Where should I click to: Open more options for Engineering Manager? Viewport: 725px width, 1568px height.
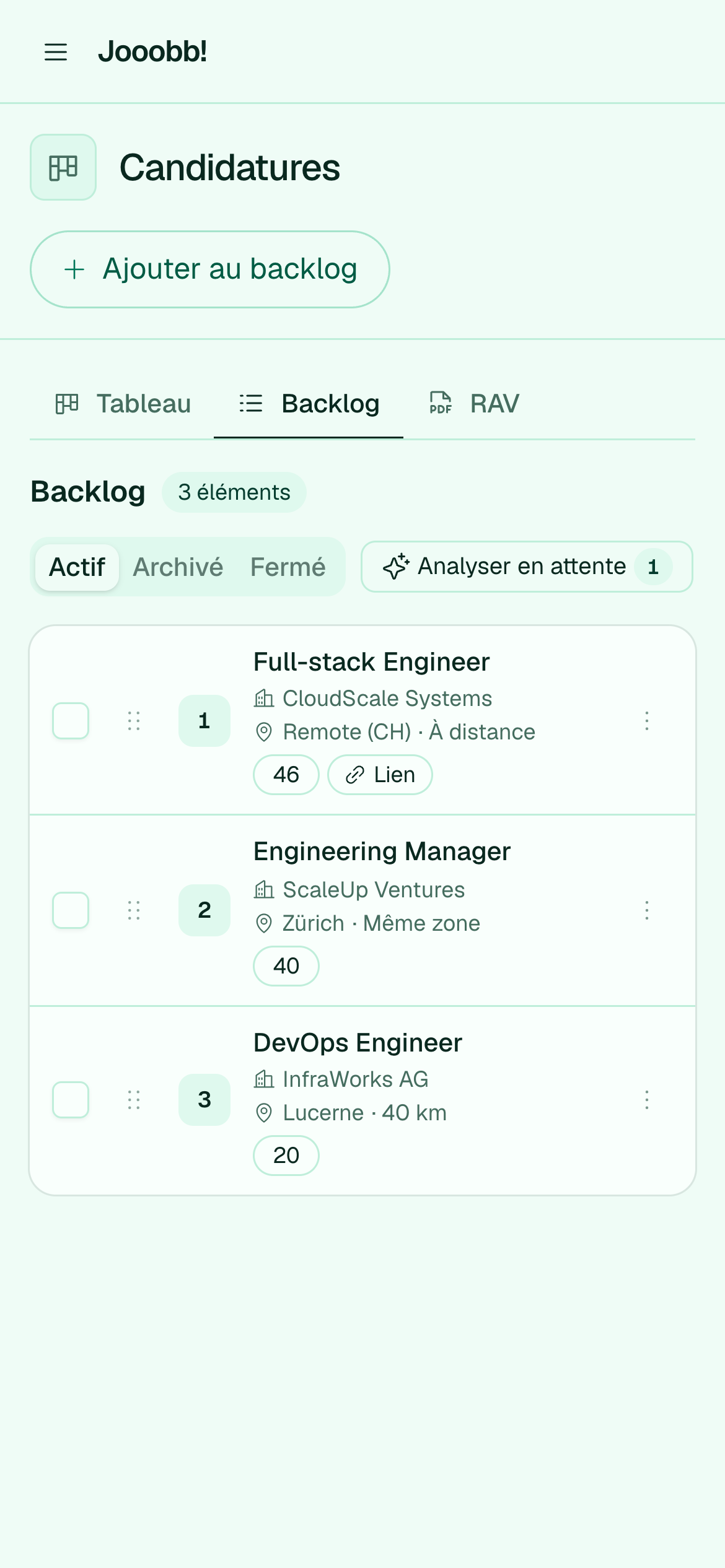click(x=647, y=910)
